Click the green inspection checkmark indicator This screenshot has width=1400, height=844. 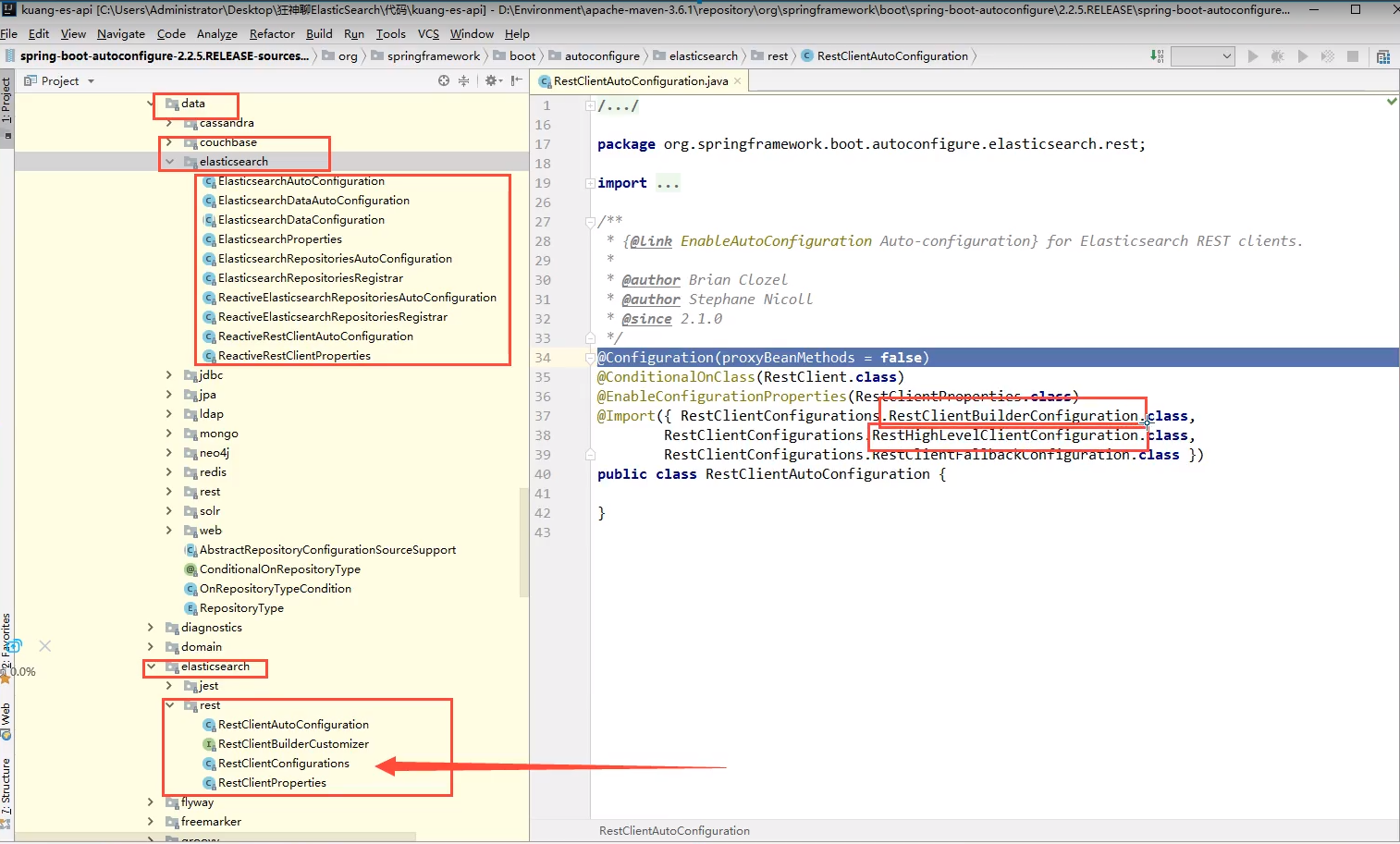tap(1392, 101)
